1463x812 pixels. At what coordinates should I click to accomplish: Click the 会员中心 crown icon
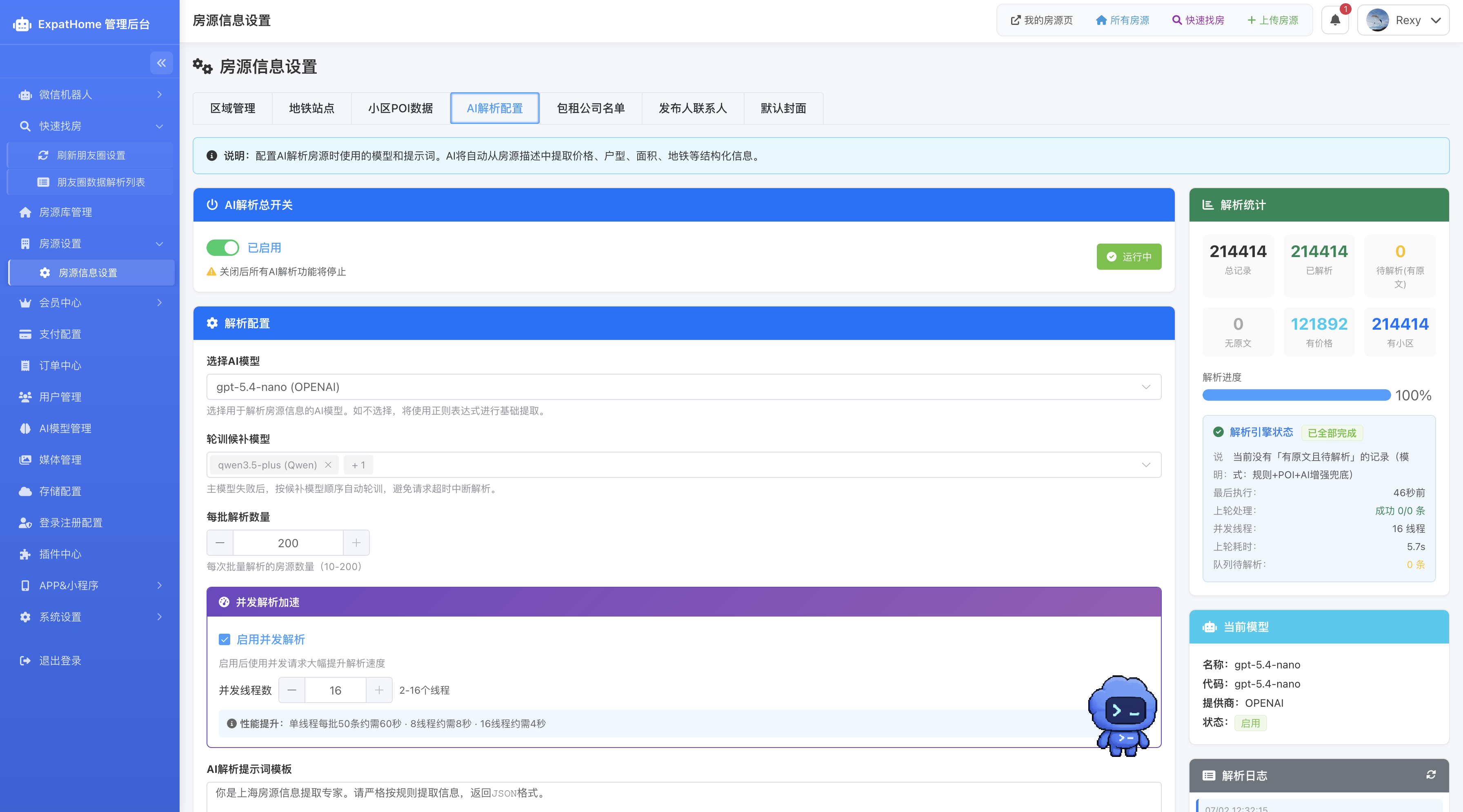coord(25,303)
